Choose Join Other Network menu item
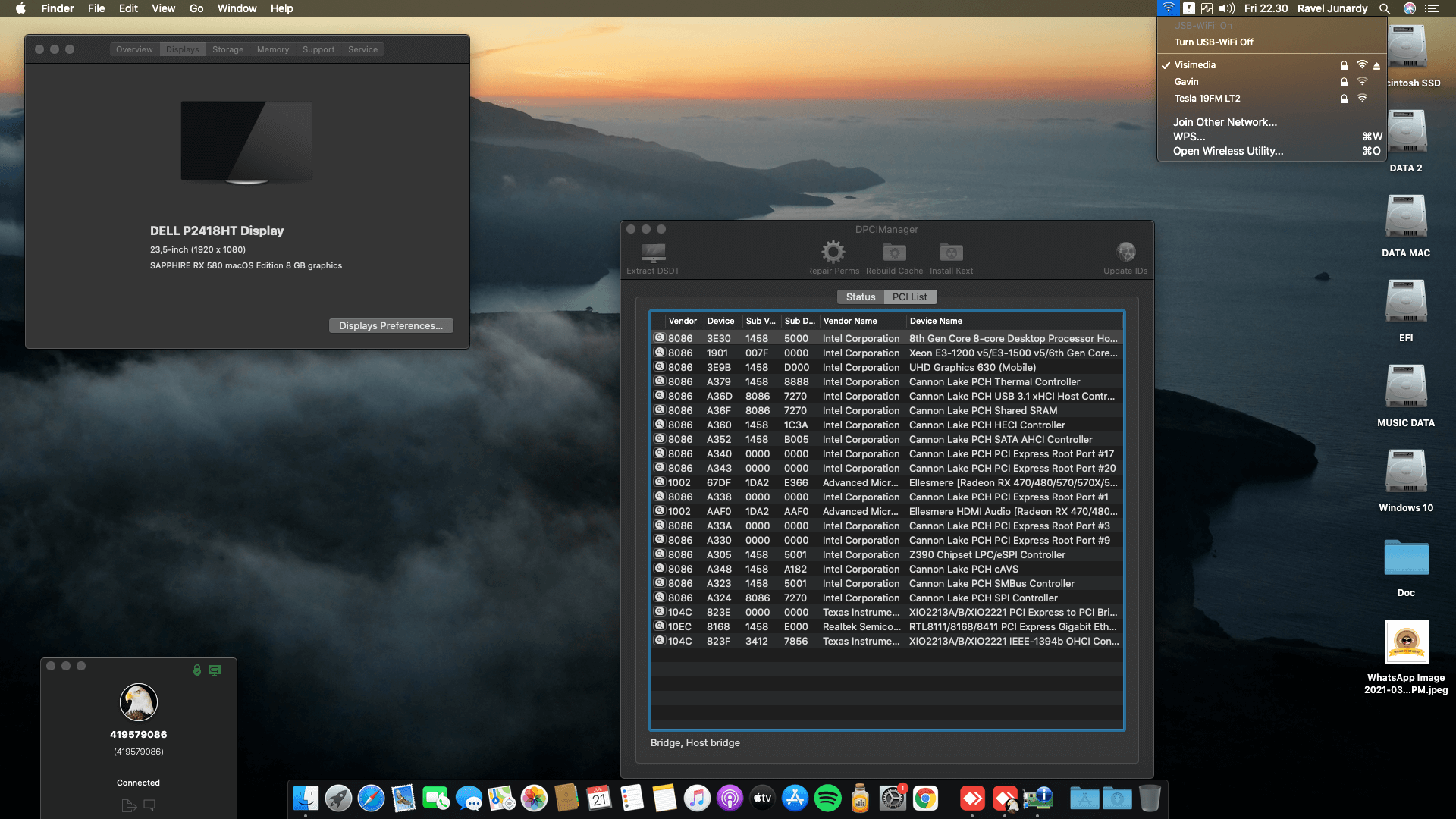Image resolution: width=1456 pixels, height=819 pixels. tap(1272, 122)
